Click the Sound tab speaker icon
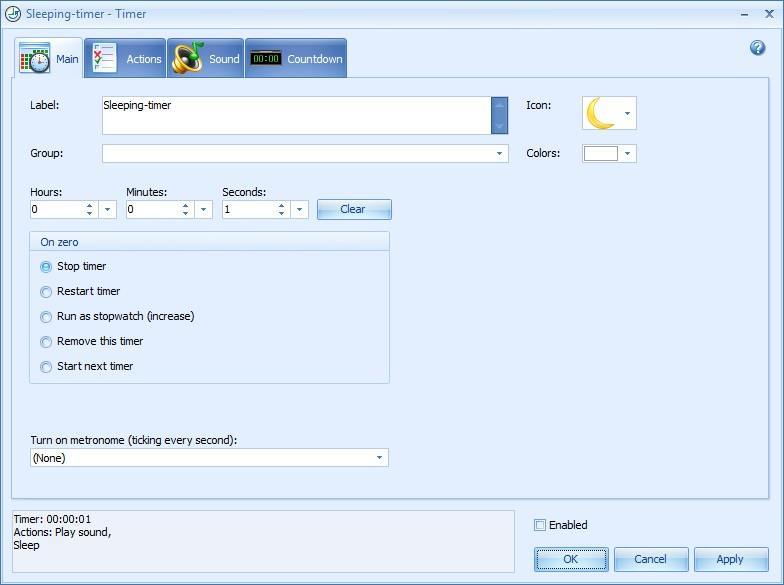Image resolution: width=784 pixels, height=585 pixels. click(x=188, y=58)
